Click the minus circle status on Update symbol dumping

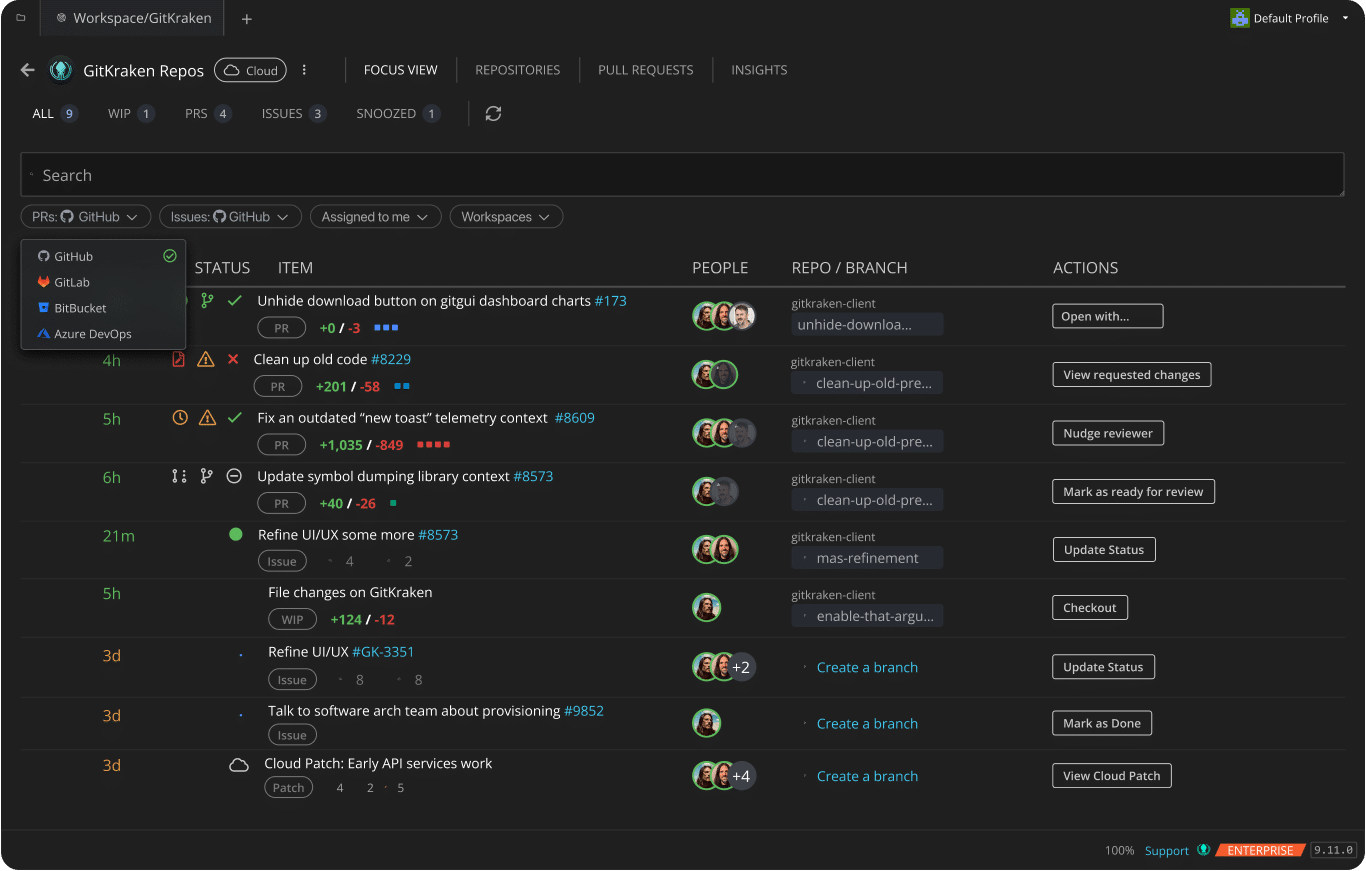point(235,477)
